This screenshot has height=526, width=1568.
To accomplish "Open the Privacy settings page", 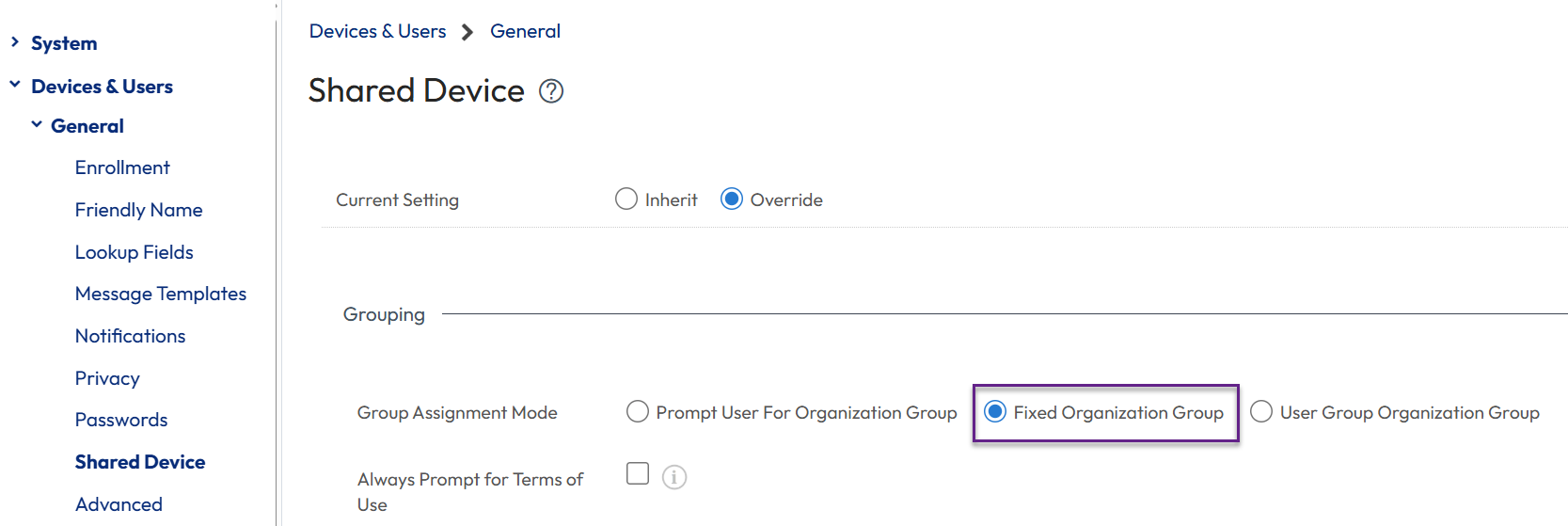I will 107,378.
